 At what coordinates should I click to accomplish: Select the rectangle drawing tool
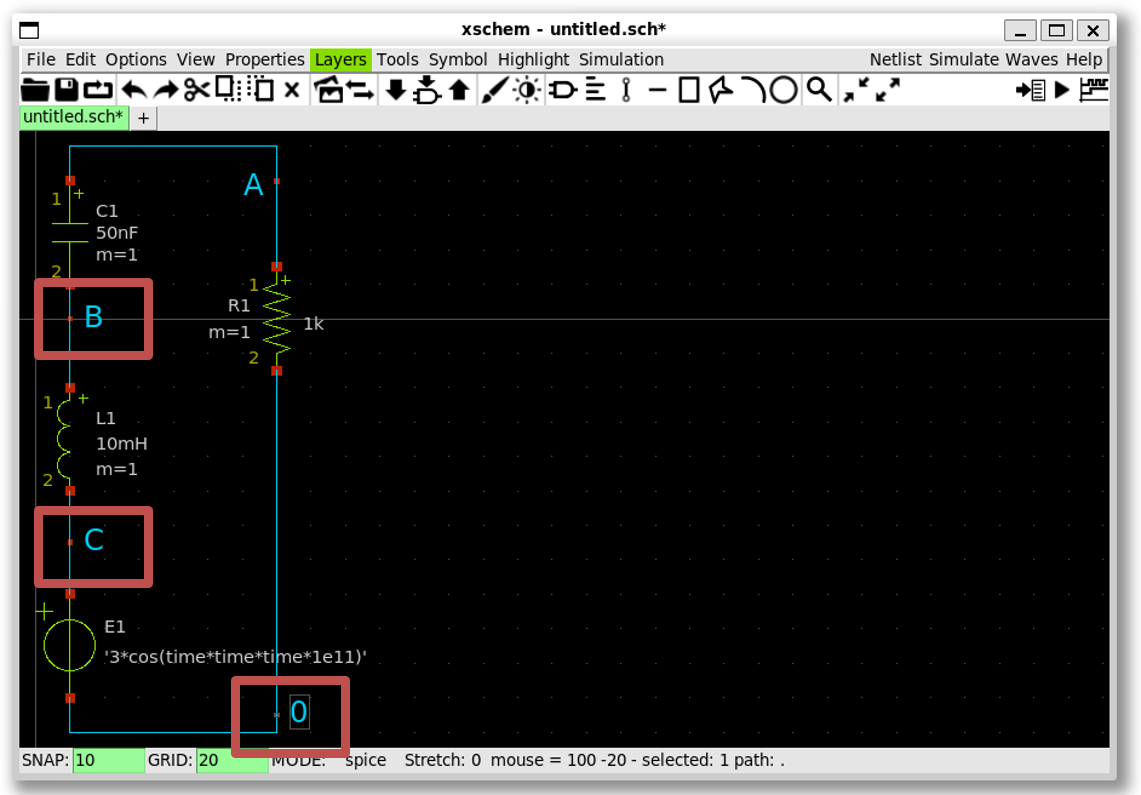[x=689, y=90]
